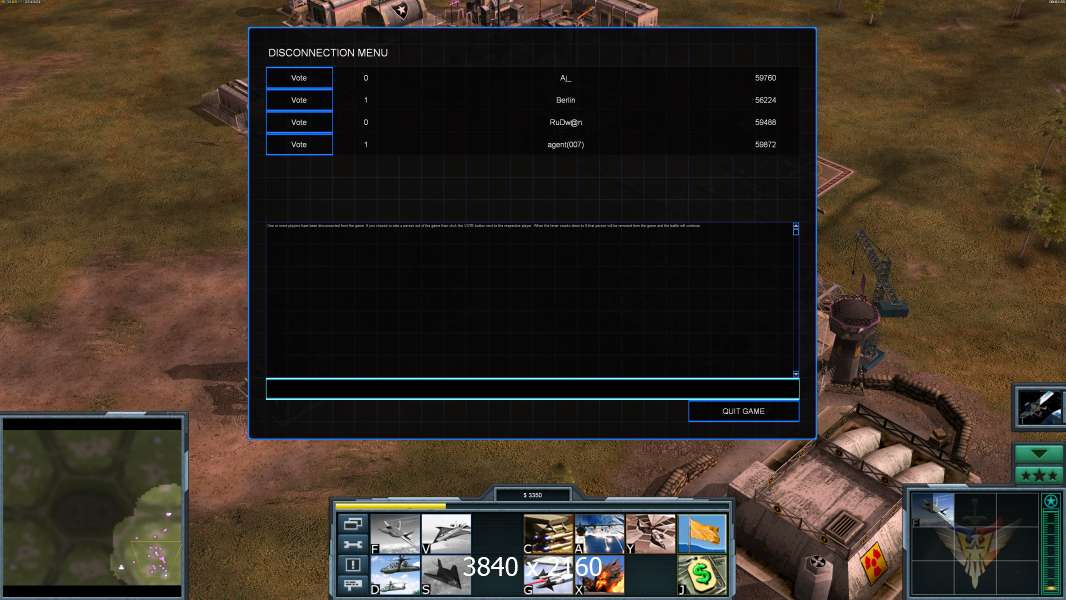This screenshot has width=1066, height=600.
Task: Click the exclamation mark beacon icon
Action: coord(352,565)
